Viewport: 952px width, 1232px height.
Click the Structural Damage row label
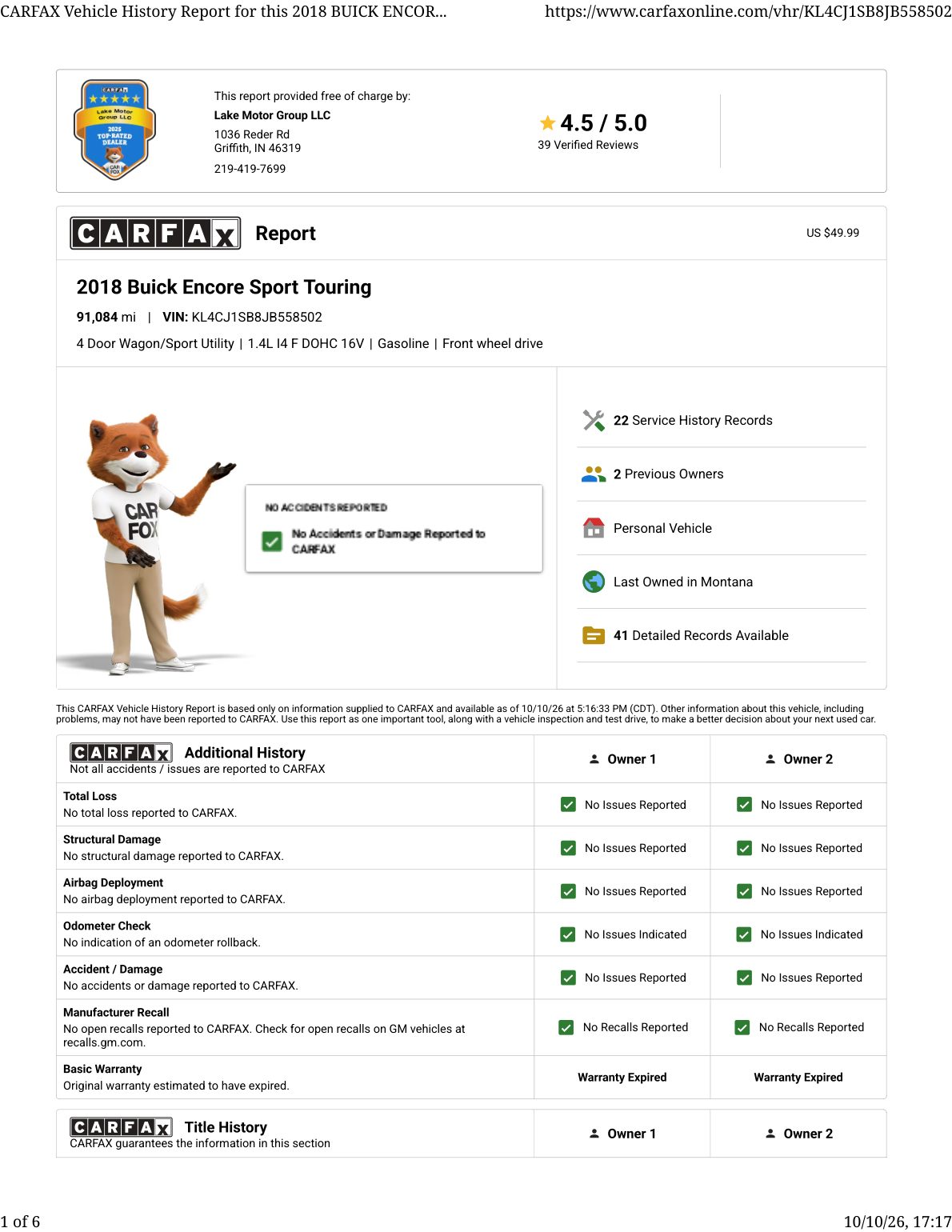point(112,840)
